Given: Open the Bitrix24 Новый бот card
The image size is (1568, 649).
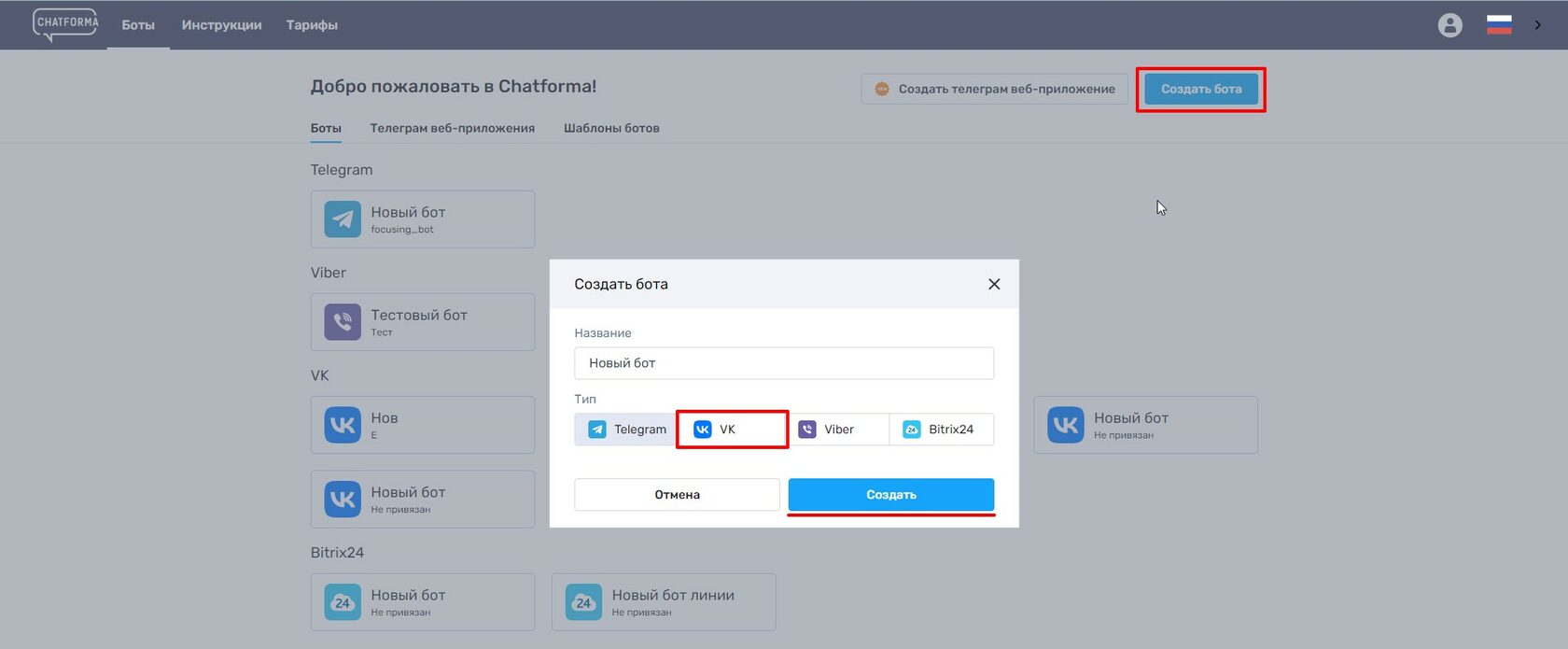Looking at the screenshot, I should pyautogui.click(x=423, y=602).
